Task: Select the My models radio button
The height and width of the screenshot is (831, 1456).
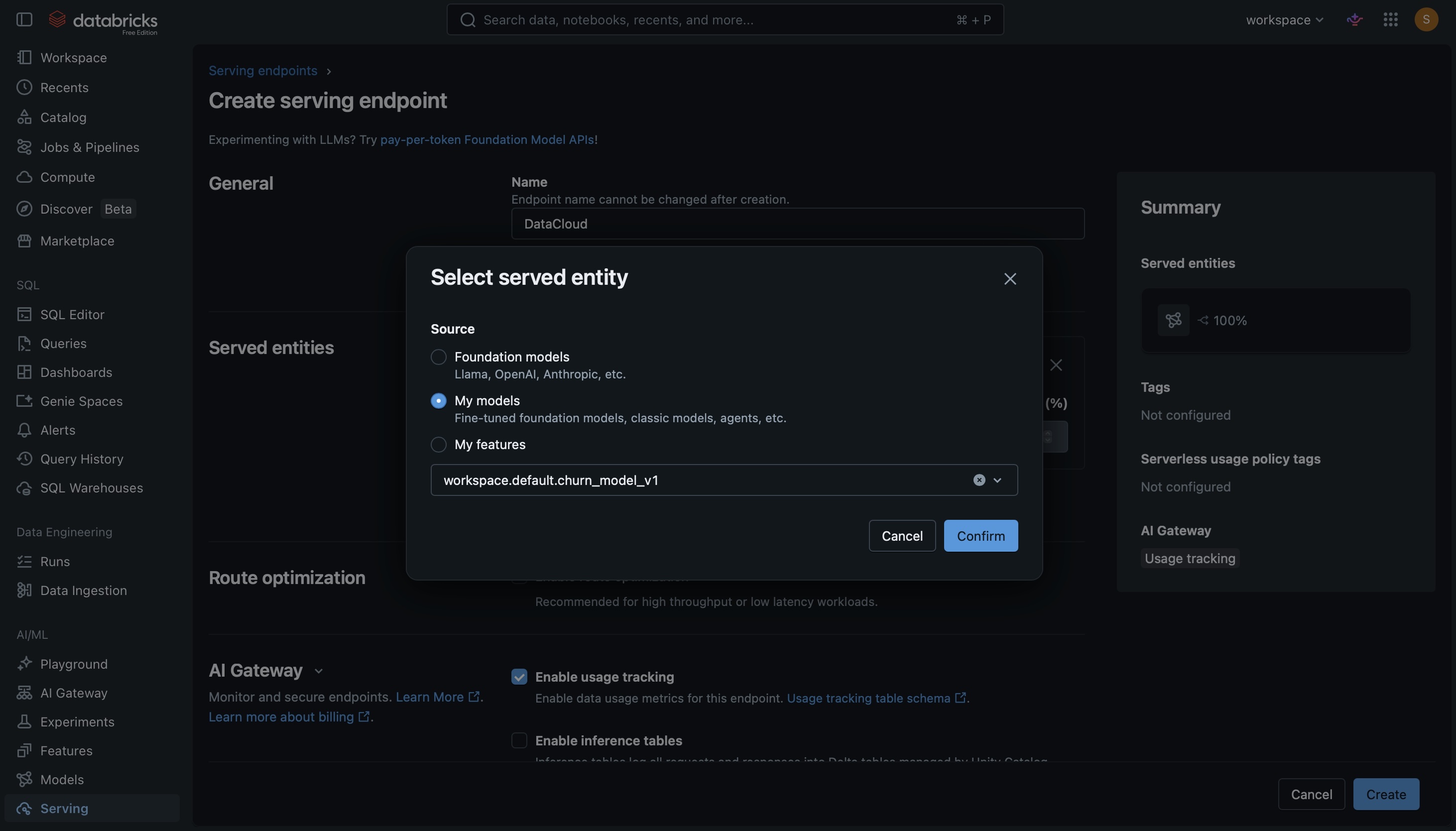Action: click(x=438, y=401)
